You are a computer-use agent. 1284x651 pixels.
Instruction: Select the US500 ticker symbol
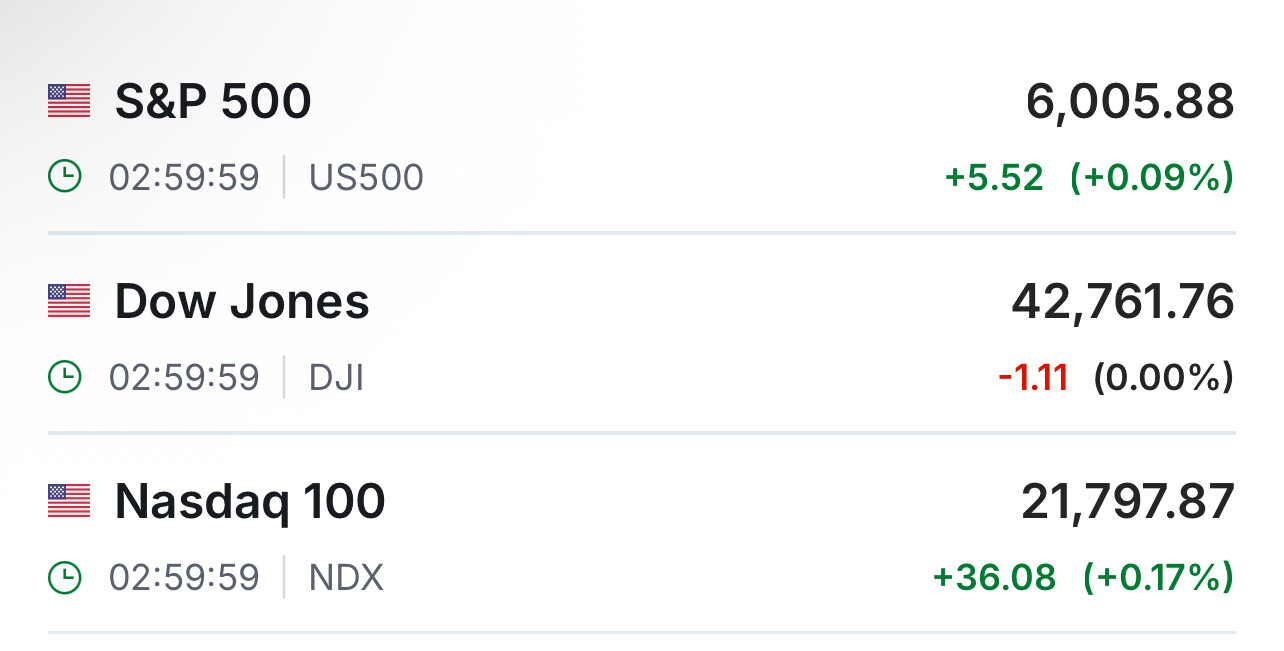pos(366,178)
